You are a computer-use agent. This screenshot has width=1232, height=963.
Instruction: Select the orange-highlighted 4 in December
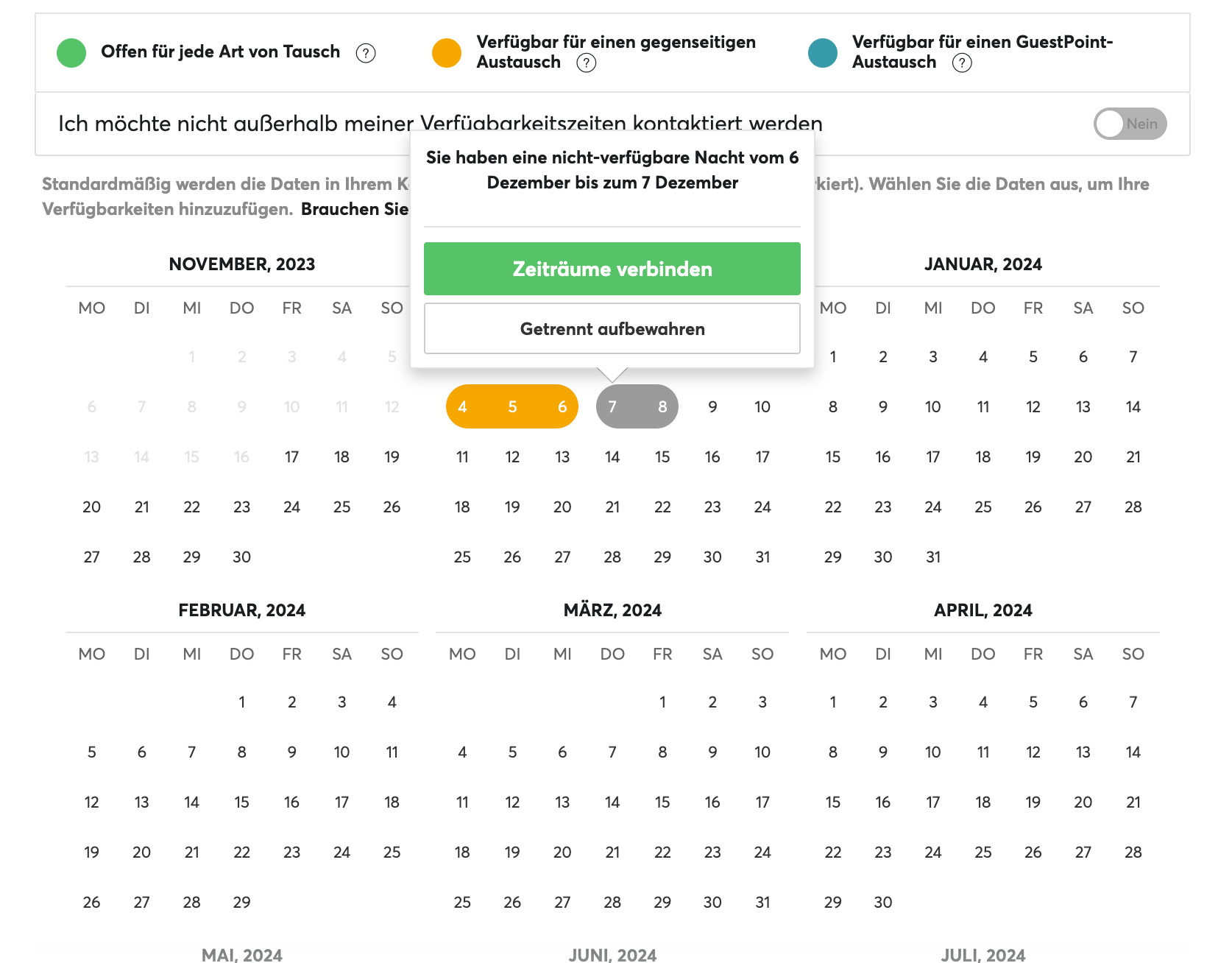click(462, 406)
